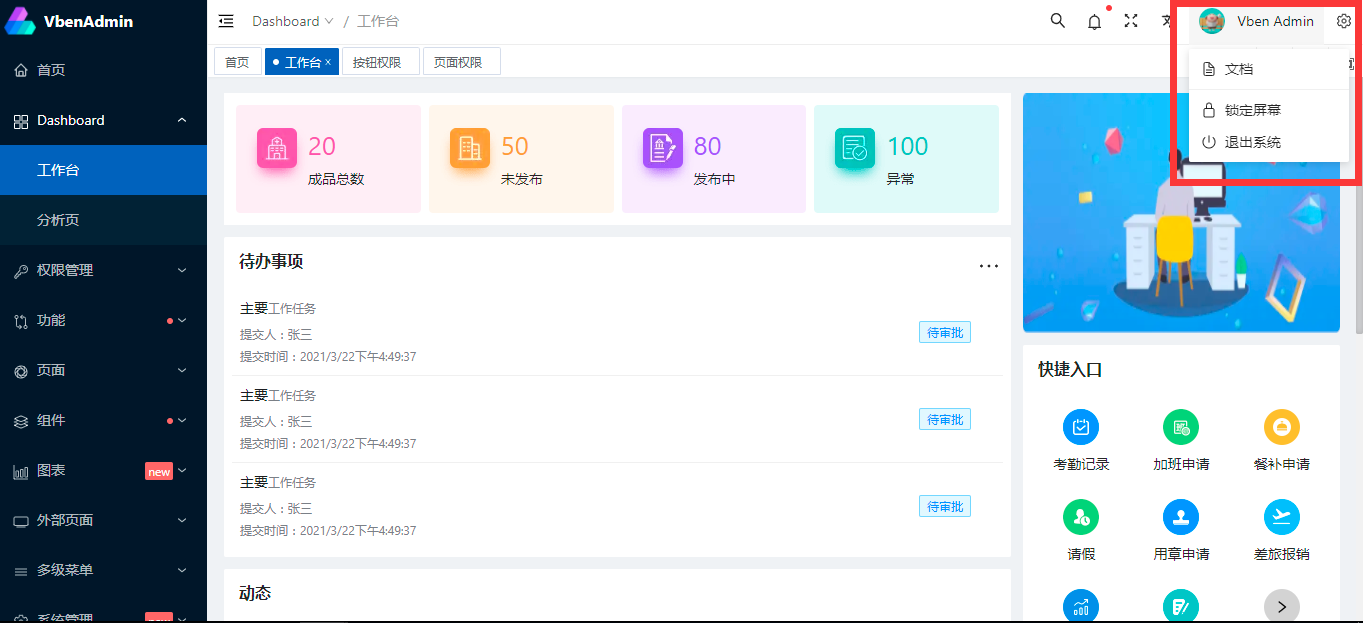Click the 图表 chart icon in sidebar
This screenshot has height=623, width=1363.
(x=21, y=471)
